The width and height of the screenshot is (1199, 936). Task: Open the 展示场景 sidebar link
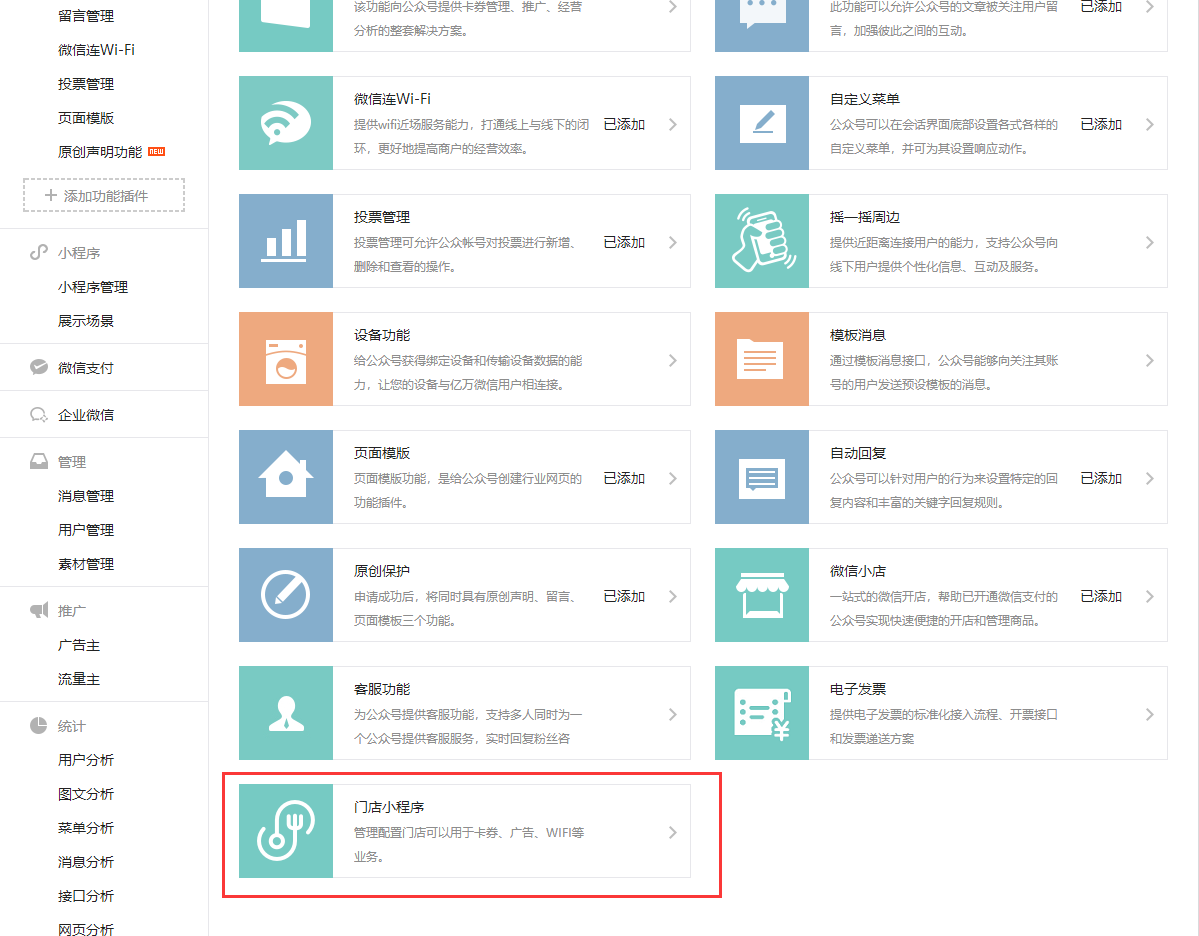tap(86, 320)
